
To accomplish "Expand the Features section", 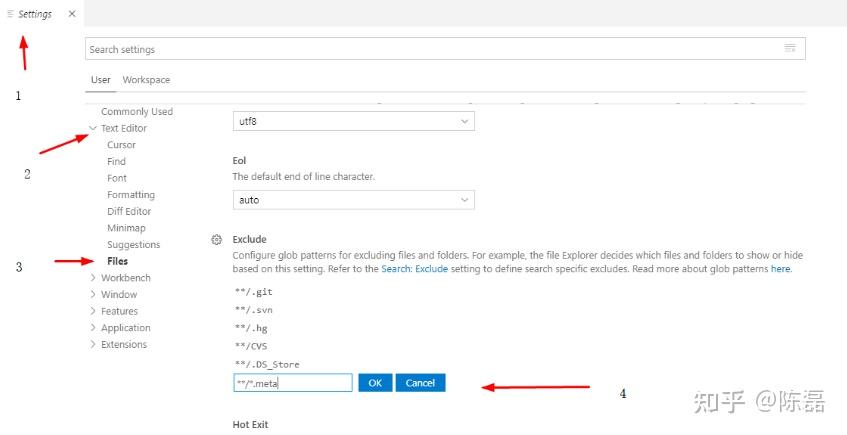I will point(93,312).
